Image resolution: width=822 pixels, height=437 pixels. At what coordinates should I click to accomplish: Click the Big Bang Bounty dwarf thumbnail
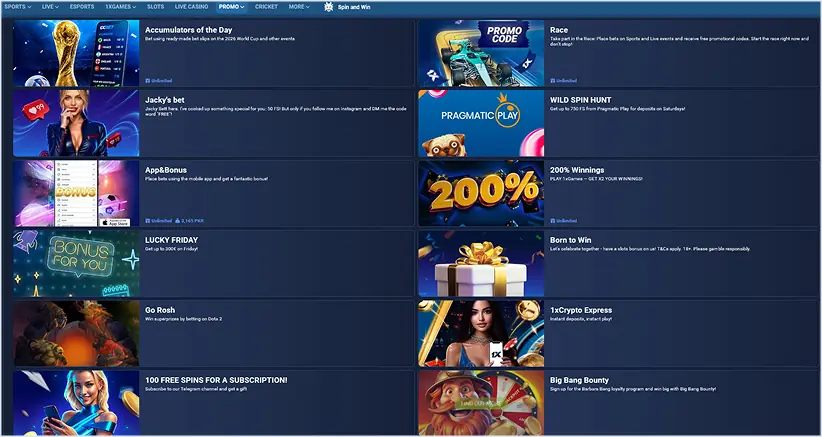pyautogui.click(x=481, y=402)
